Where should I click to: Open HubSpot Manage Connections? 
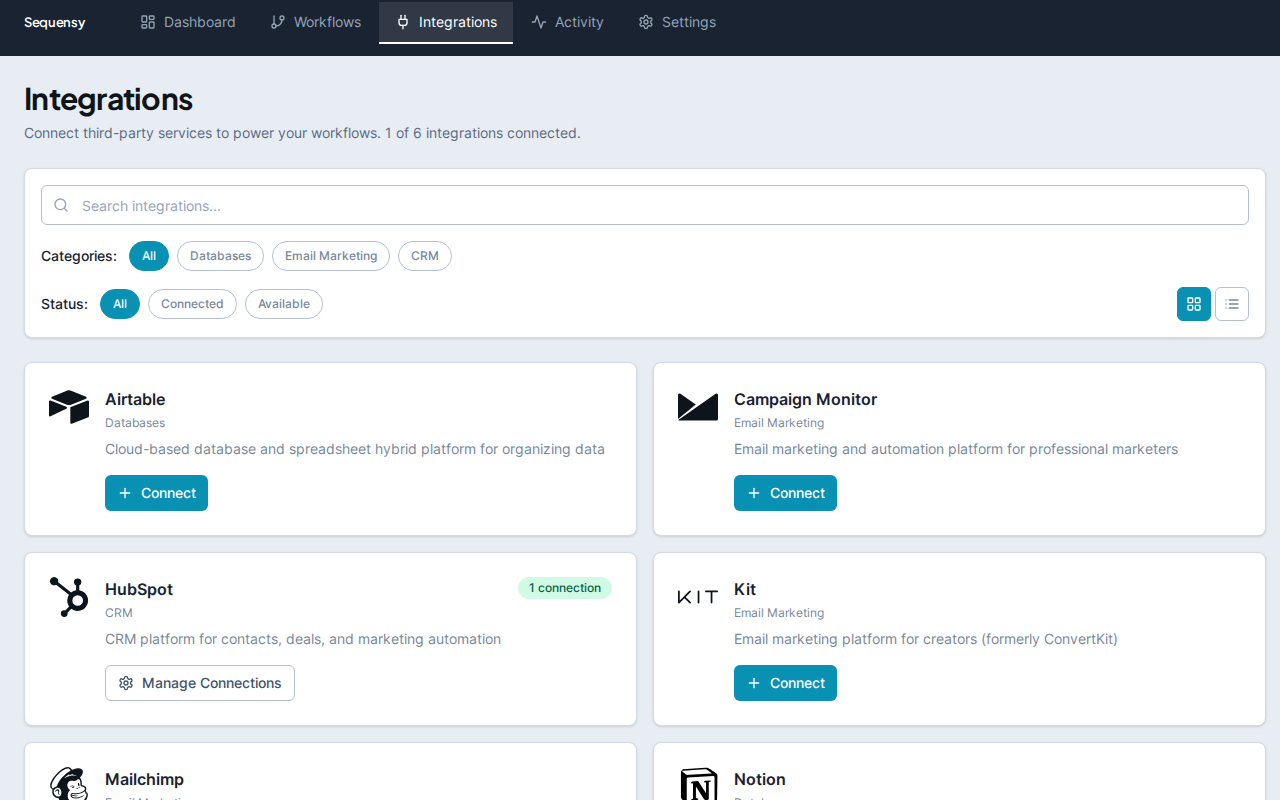tap(200, 683)
